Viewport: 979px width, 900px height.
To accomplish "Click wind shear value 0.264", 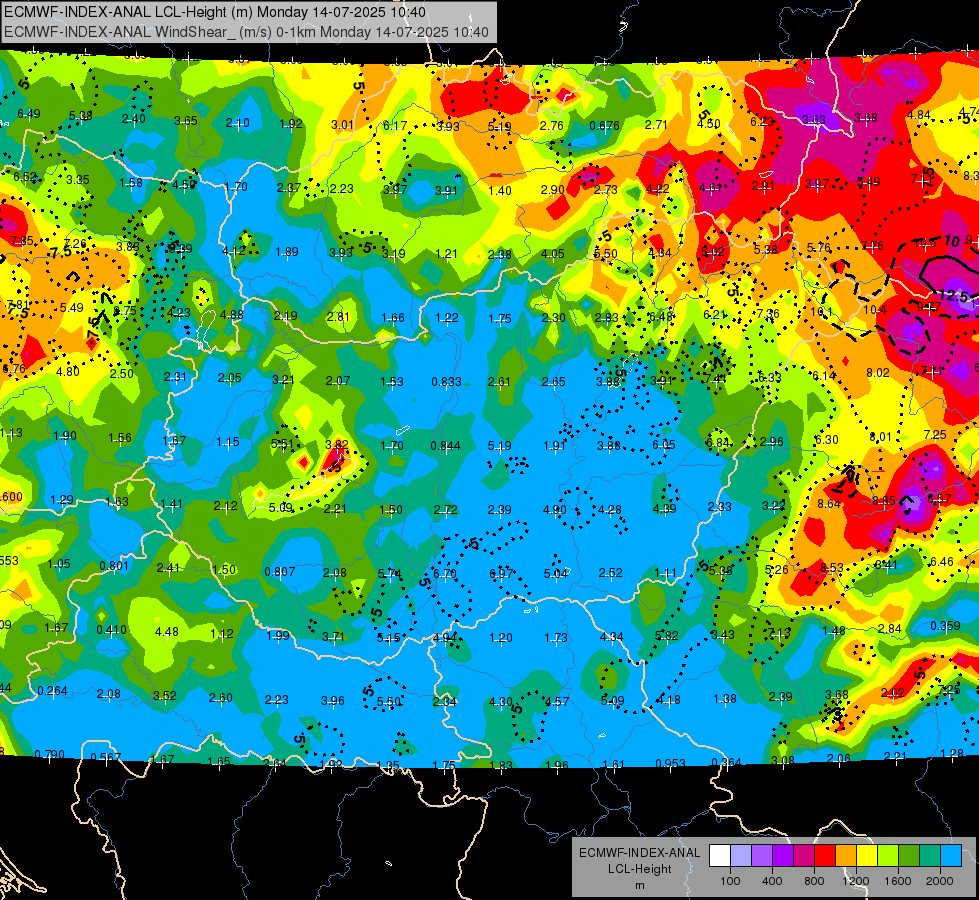I will coord(52,691).
